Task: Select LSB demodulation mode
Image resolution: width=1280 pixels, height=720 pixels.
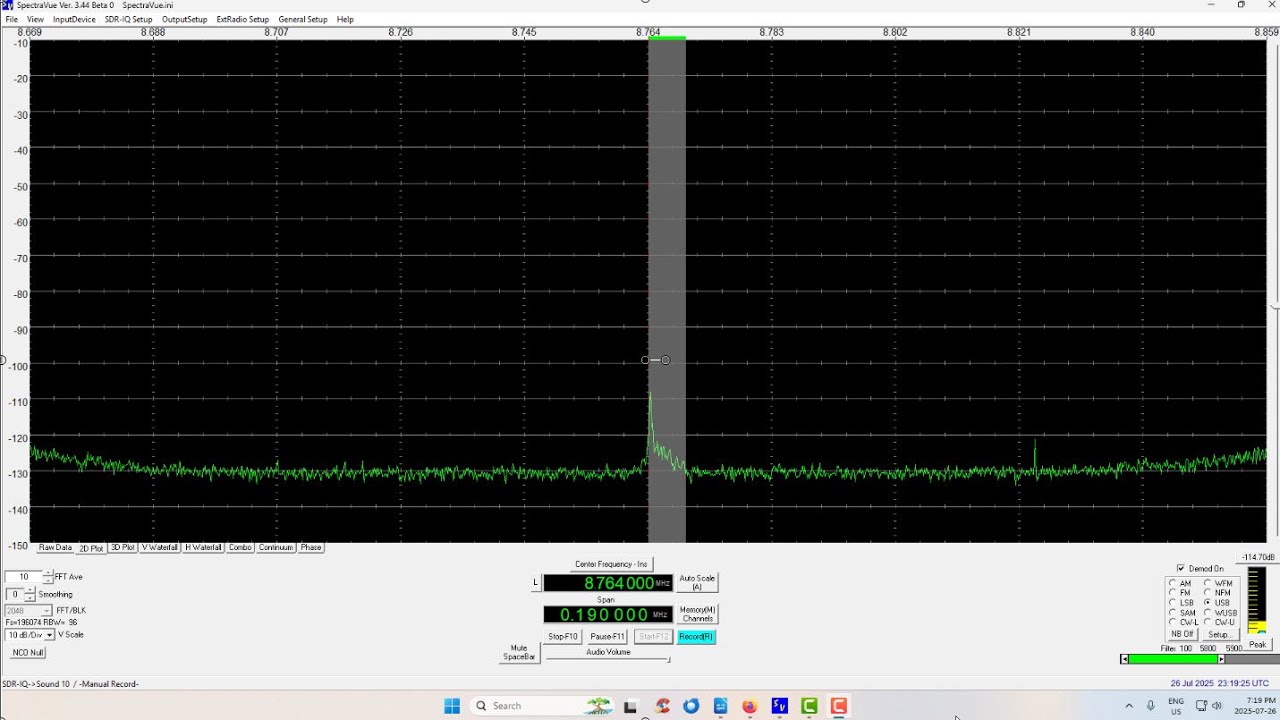Action: tap(1172, 603)
